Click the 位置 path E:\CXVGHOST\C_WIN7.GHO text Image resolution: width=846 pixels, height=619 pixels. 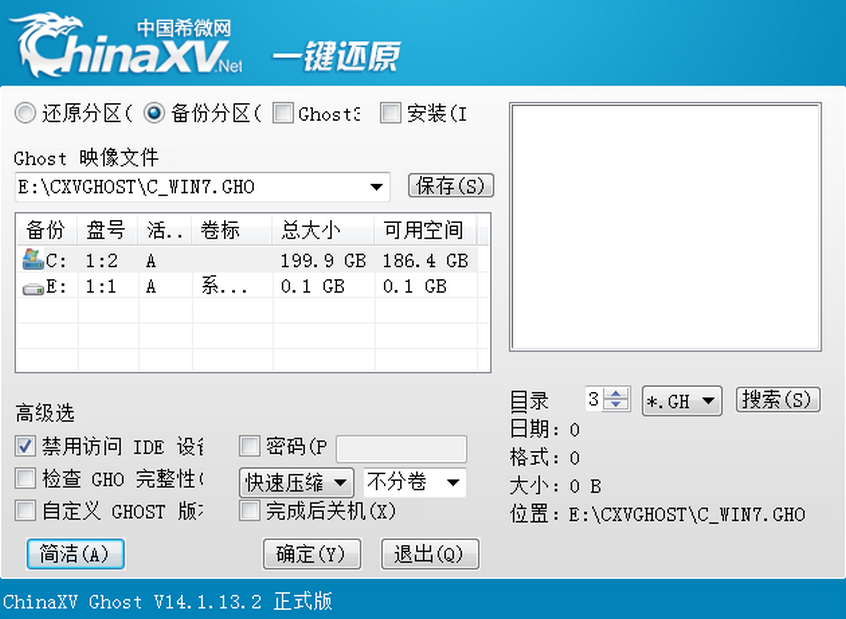click(x=687, y=515)
